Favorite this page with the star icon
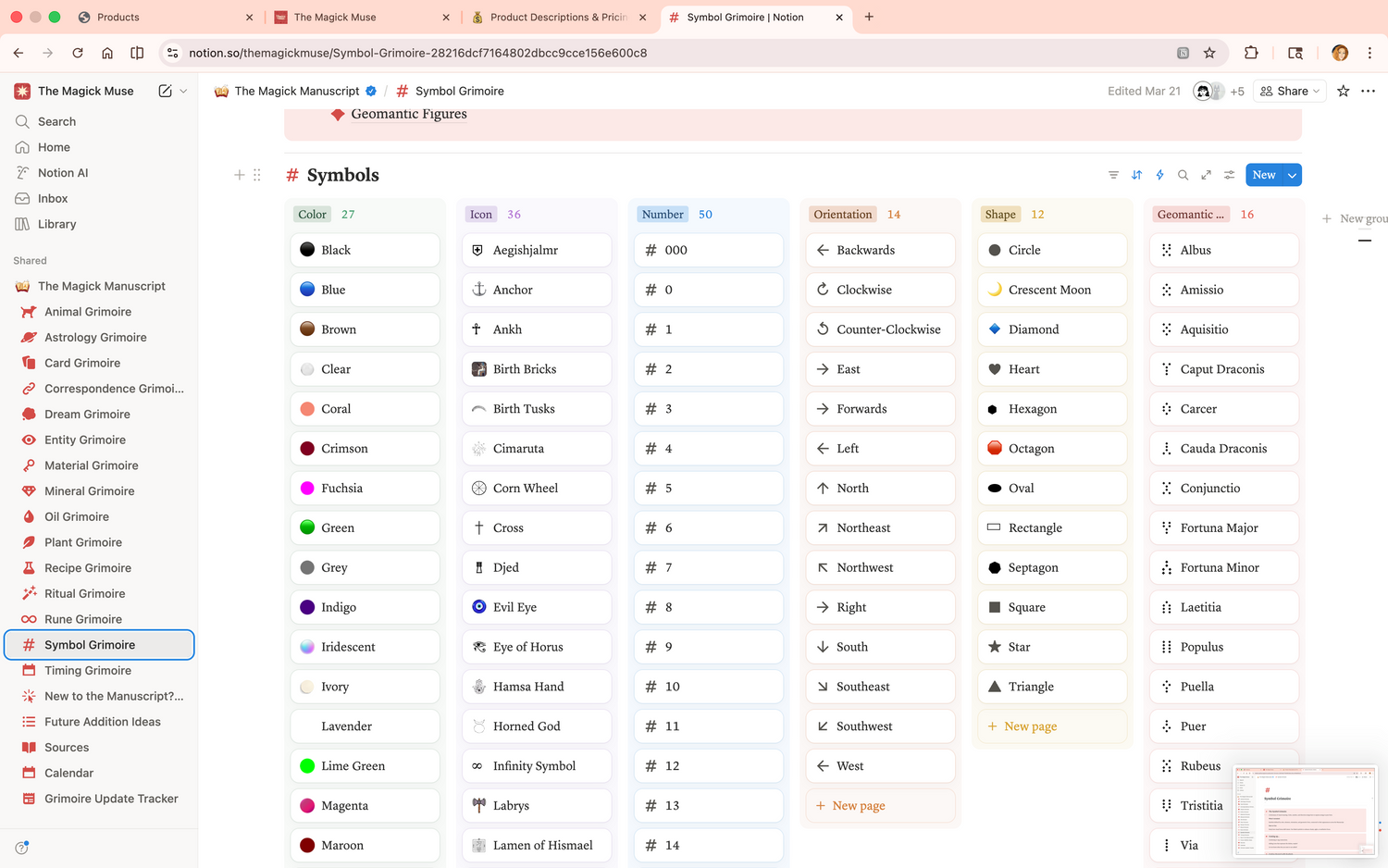Image resolution: width=1388 pixels, height=868 pixels. click(1344, 91)
